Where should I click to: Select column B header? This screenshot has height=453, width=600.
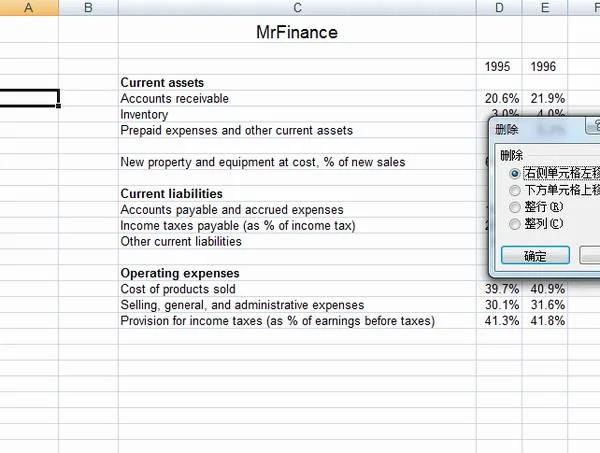[88, 8]
